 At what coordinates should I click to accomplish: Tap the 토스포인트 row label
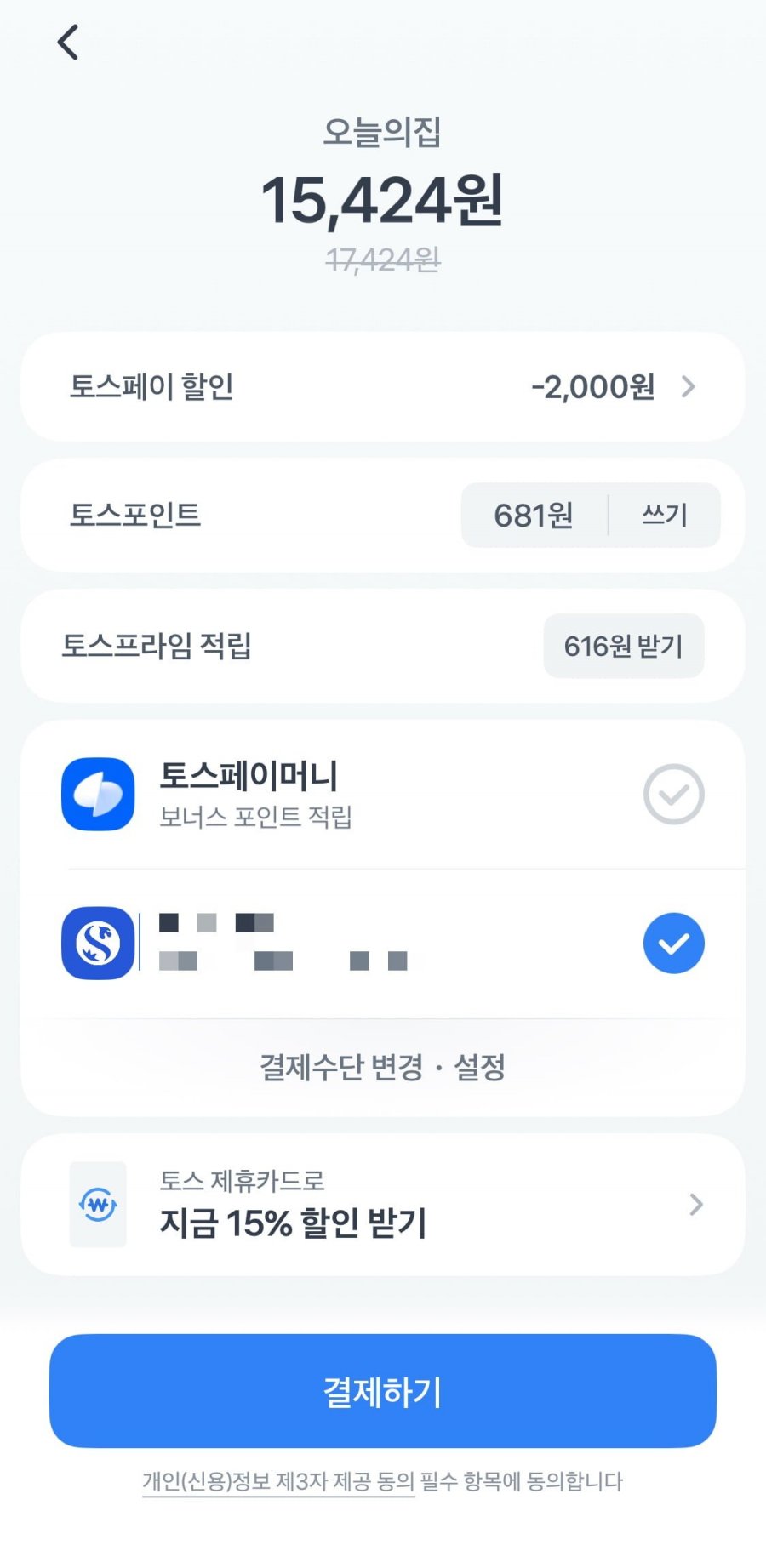pyautogui.click(x=135, y=515)
